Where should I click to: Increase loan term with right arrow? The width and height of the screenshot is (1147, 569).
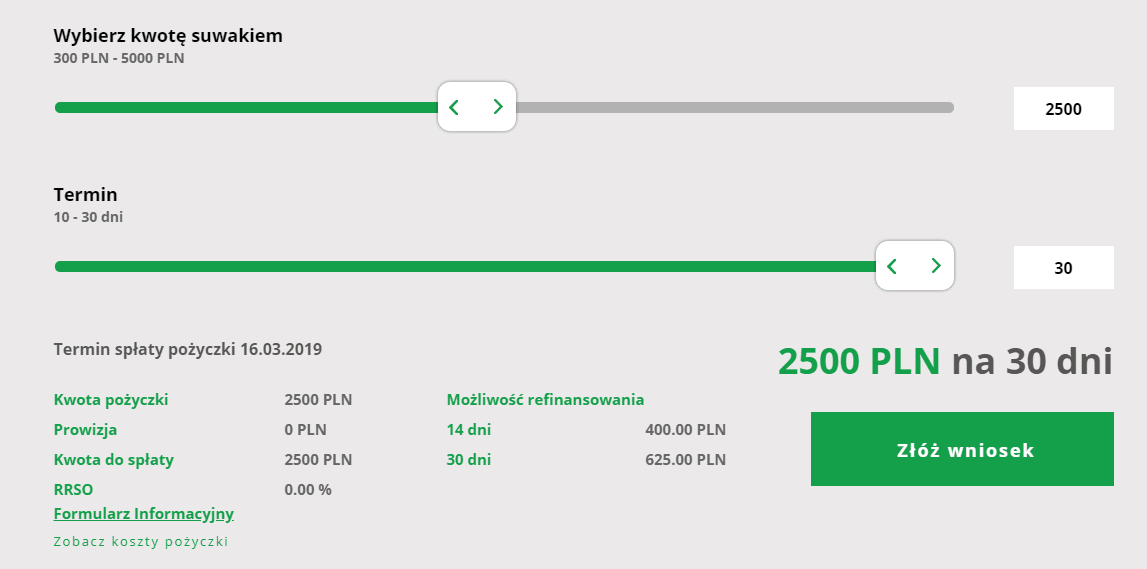936,265
